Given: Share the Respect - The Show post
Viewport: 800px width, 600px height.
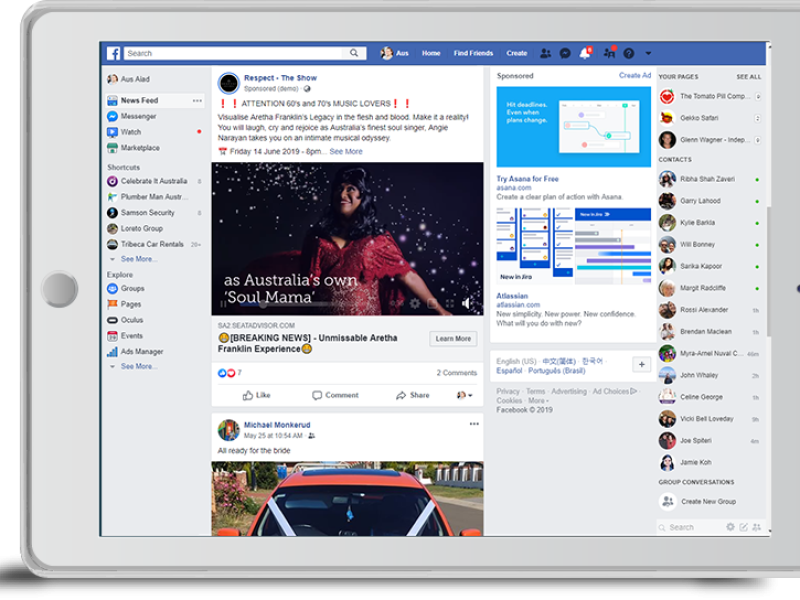Looking at the screenshot, I should tap(413, 395).
